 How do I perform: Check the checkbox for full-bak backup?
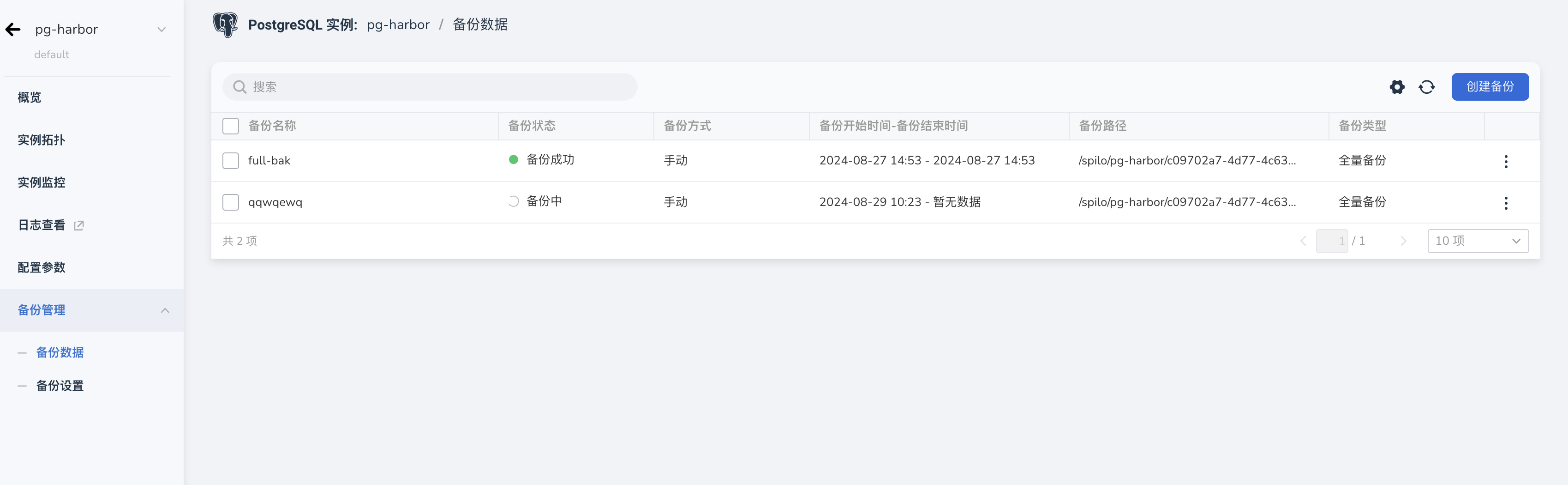(x=231, y=161)
